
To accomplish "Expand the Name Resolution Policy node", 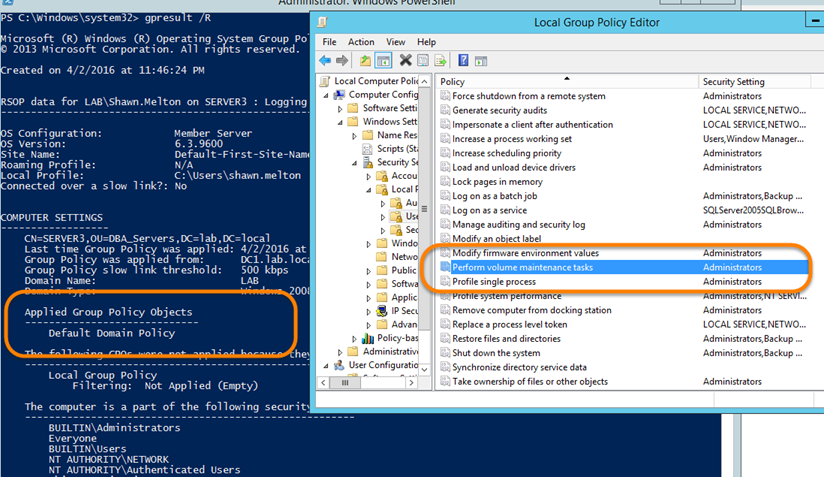I will click(354, 136).
